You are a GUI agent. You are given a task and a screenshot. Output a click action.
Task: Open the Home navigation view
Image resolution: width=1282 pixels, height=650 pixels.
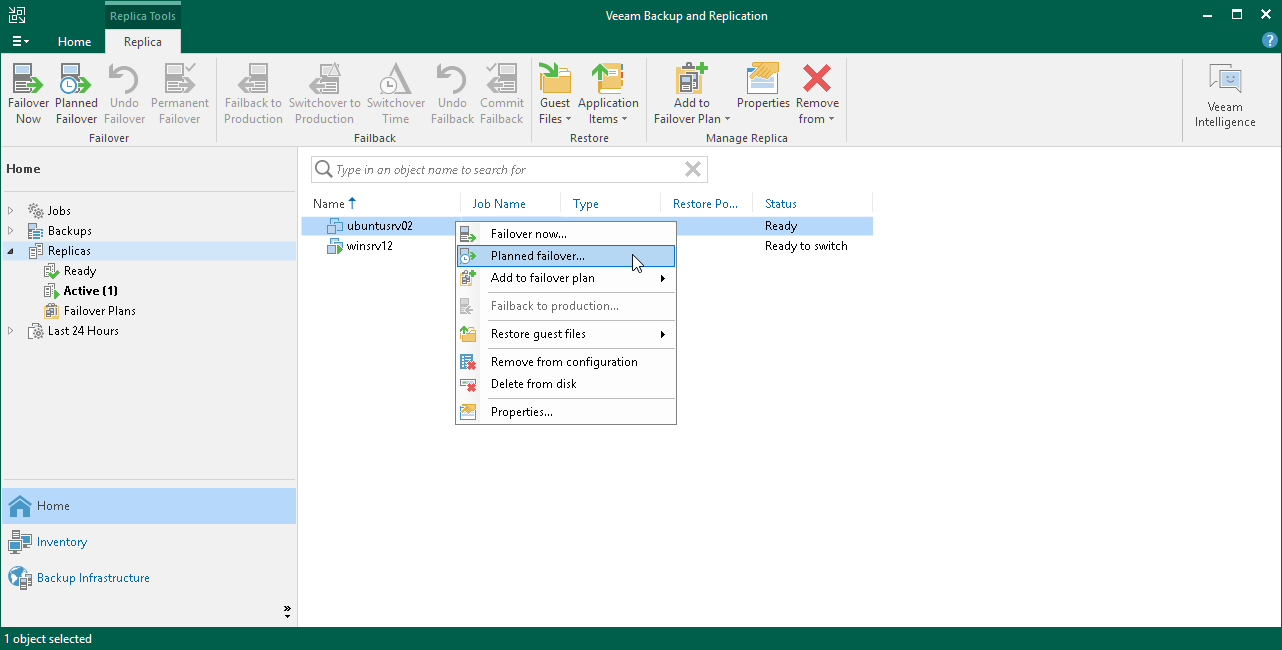[148, 506]
